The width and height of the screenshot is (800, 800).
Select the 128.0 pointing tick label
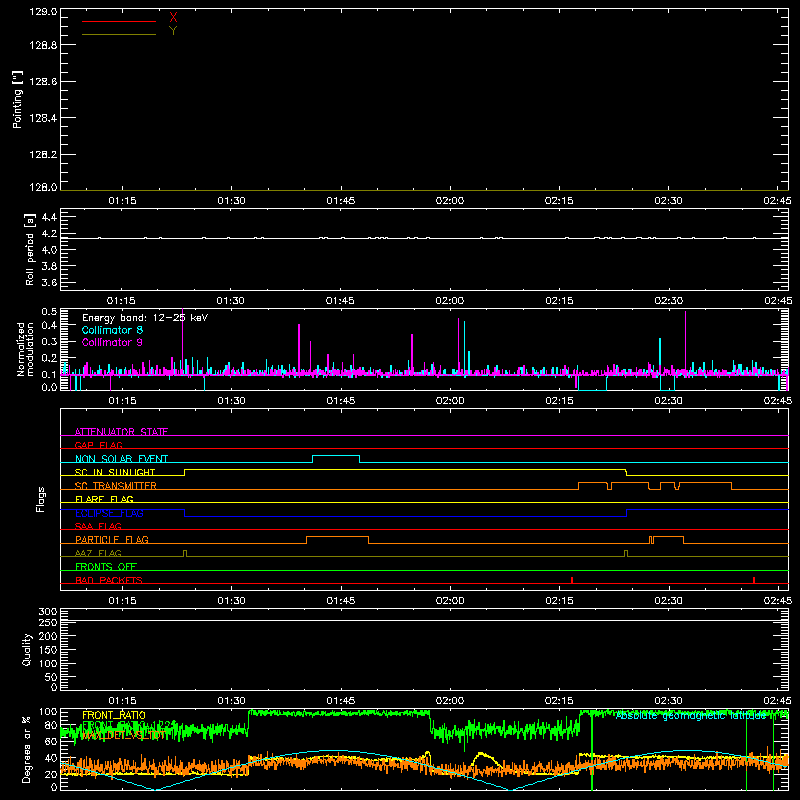pyautogui.click(x=43, y=187)
